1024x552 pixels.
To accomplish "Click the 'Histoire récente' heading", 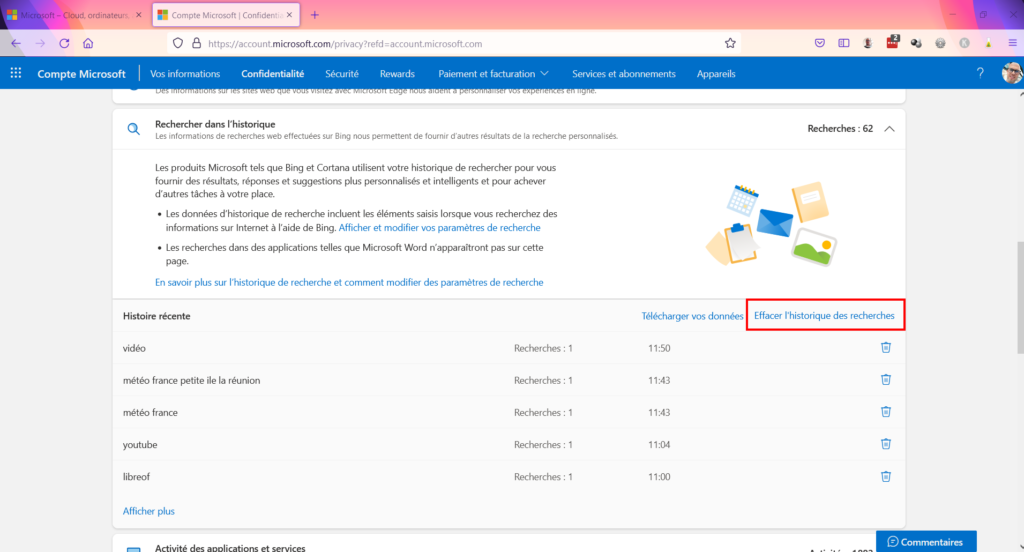I will pyautogui.click(x=157, y=316).
